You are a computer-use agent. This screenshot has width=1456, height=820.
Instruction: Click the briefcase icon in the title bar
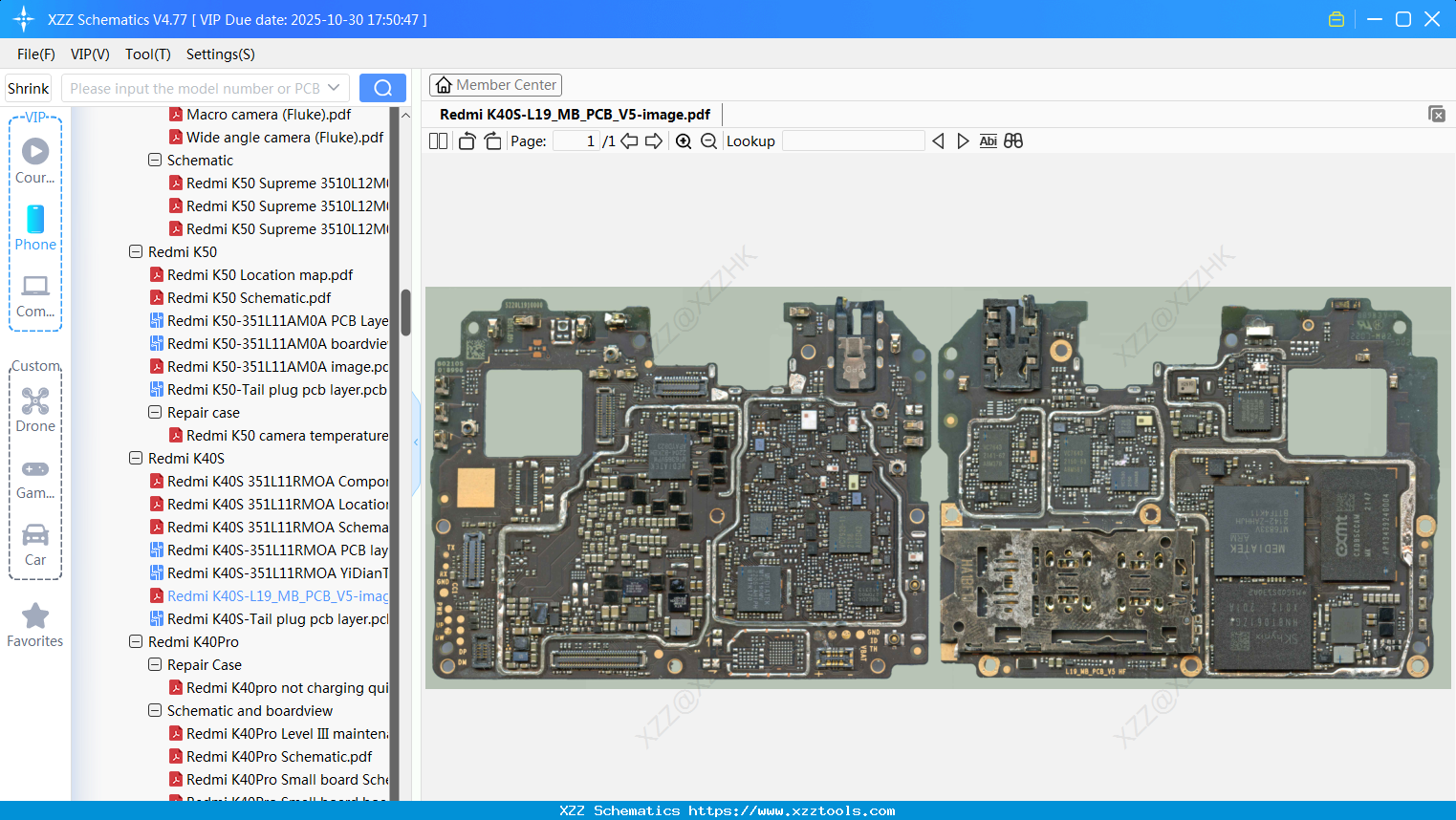pos(1336,18)
